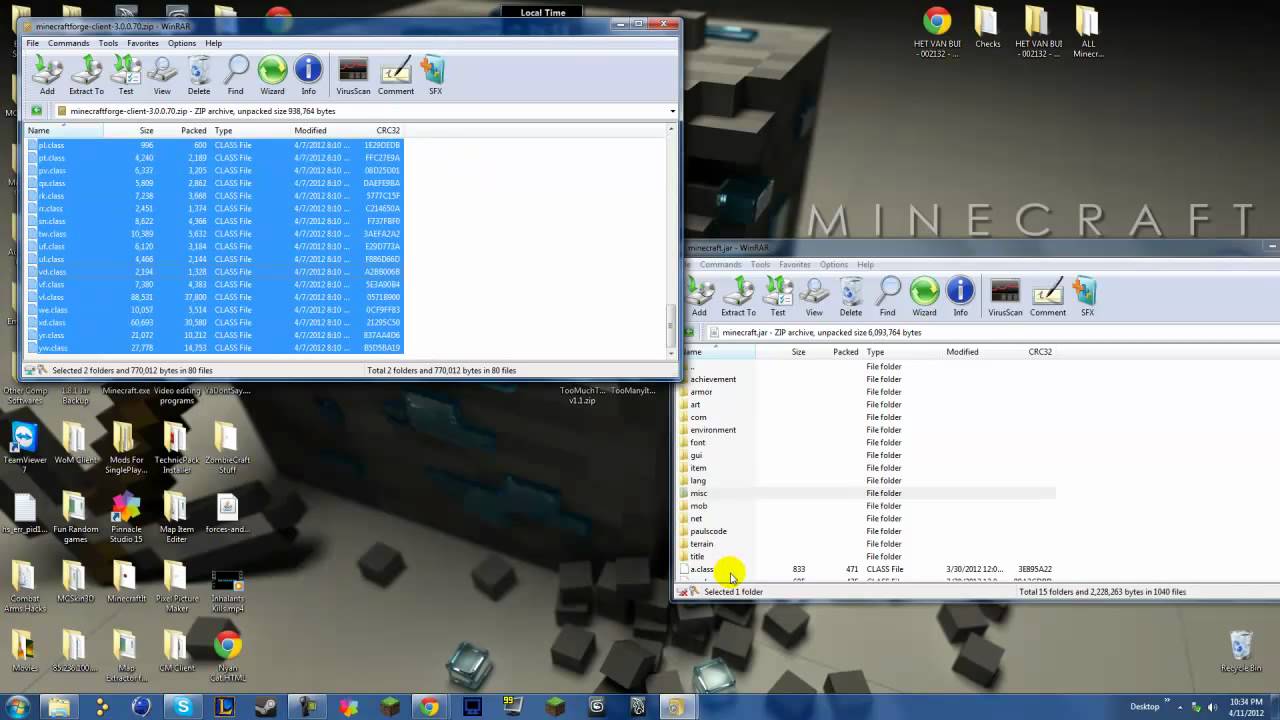Show Info in minecraftforge window
The height and width of the screenshot is (720, 1280).
pos(308,75)
